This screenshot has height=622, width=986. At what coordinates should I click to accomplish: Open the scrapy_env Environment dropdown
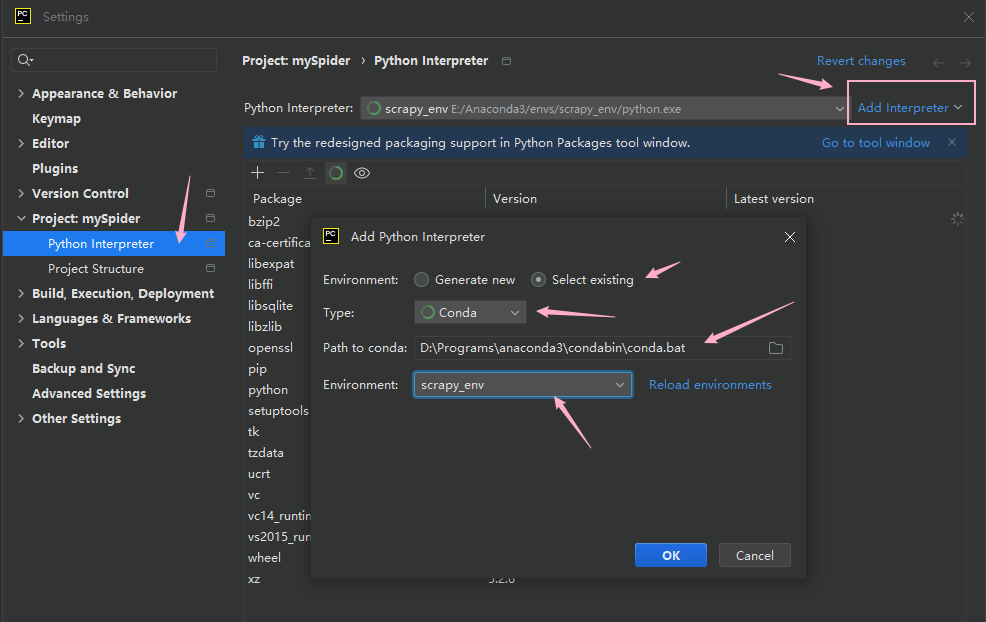coord(523,385)
